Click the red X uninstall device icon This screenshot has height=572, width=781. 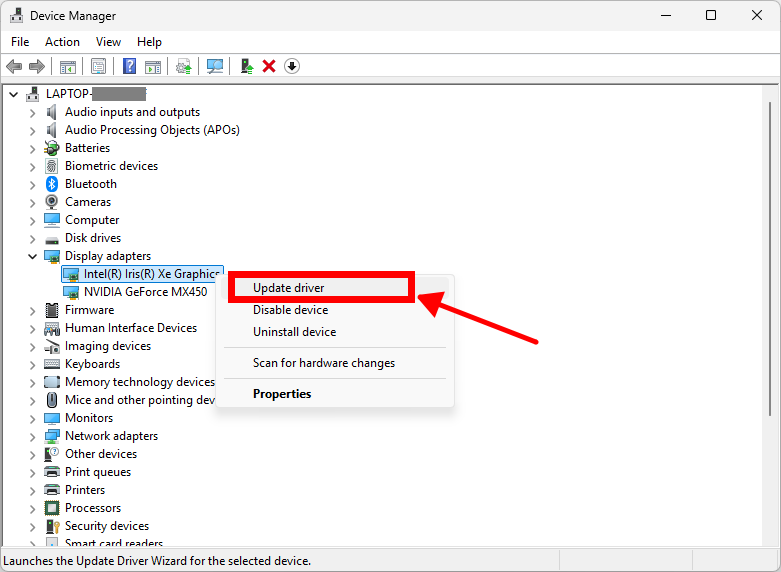(x=269, y=66)
